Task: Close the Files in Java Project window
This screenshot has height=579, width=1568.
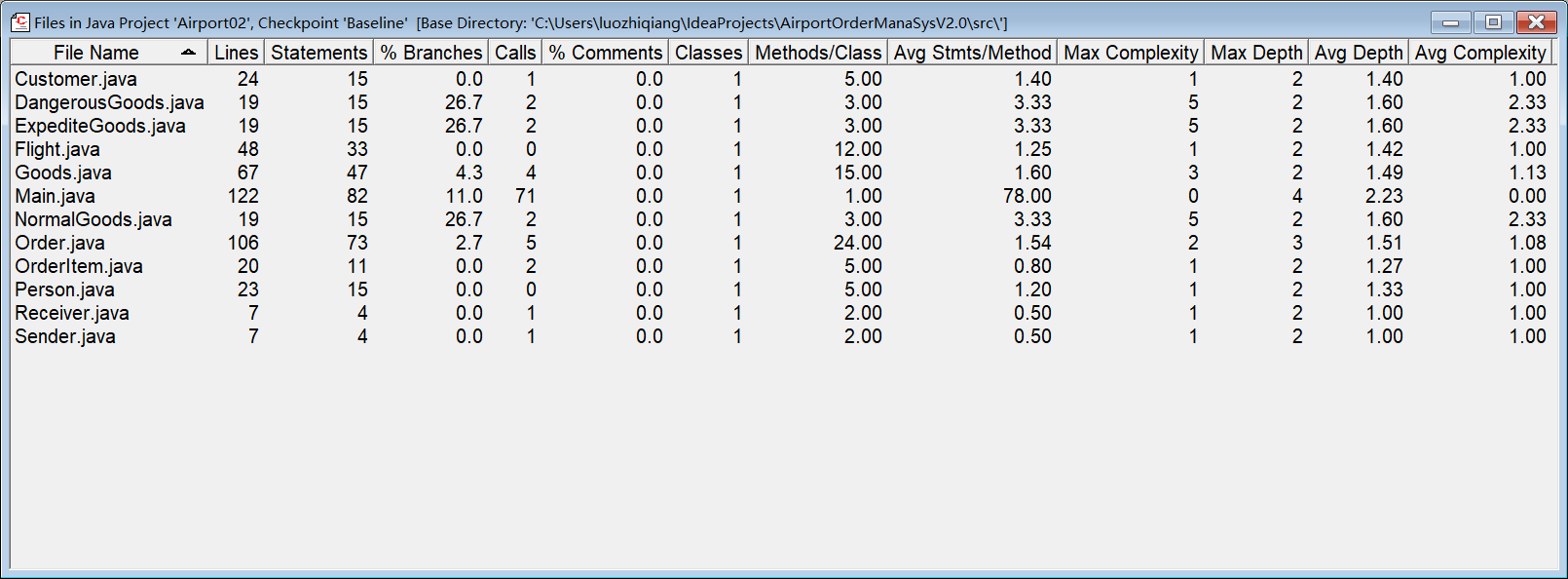Action: pyautogui.click(x=1536, y=21)
